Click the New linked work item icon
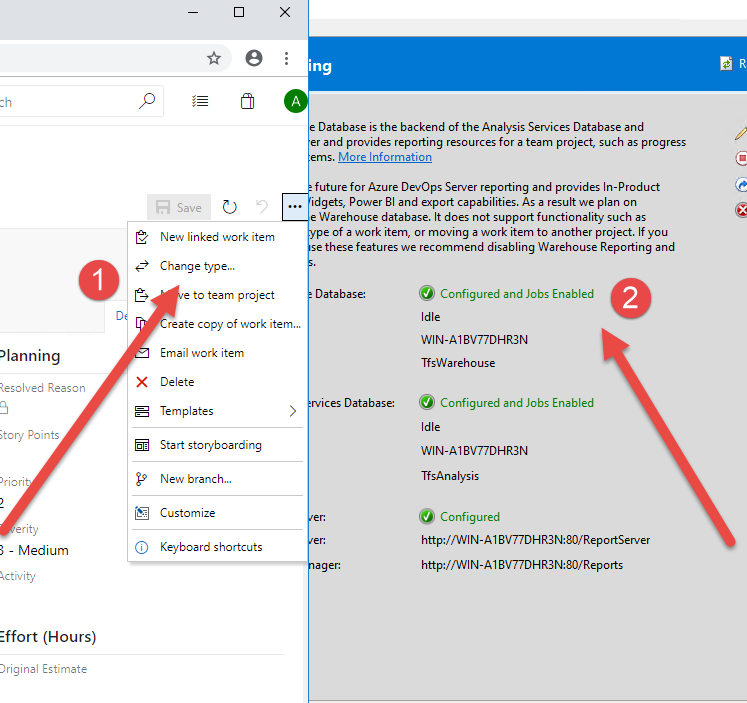The width and height of the screenshot is (747, 703). tap(142, 237)
